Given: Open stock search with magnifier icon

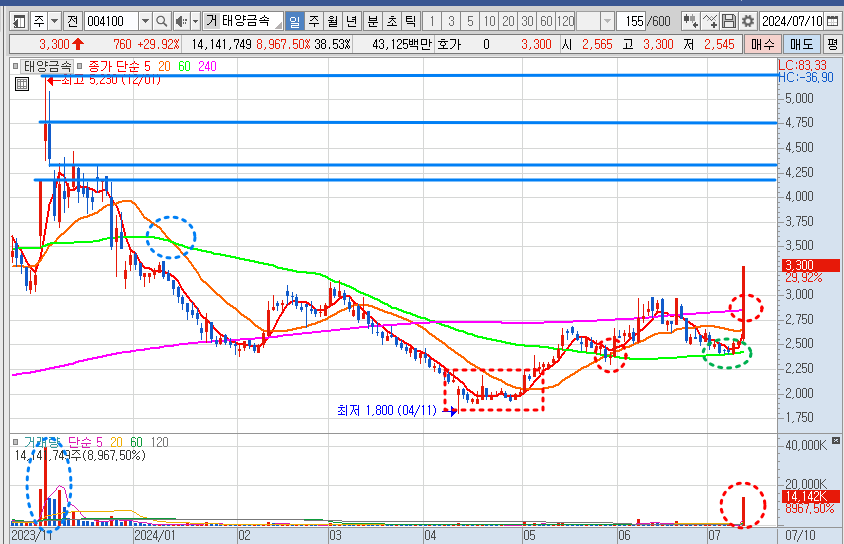Looking at the screenshot, I should pyautogui.click(x=161, y=22).
